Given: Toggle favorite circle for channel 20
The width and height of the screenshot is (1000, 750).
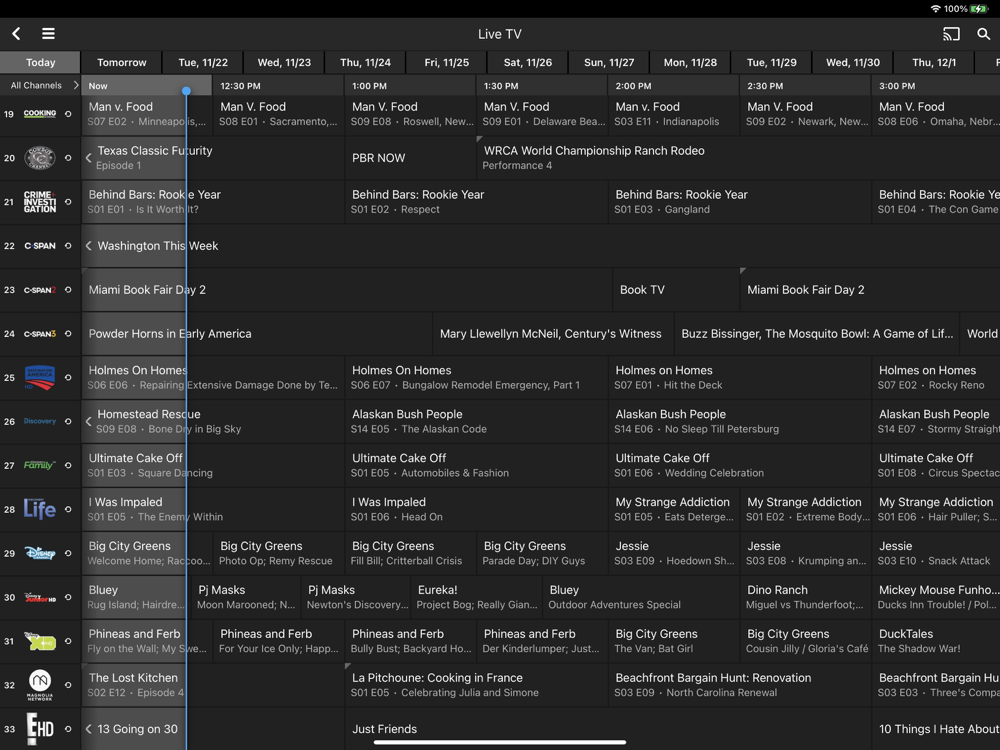Looking at the screenshot, I should [68, 158].
